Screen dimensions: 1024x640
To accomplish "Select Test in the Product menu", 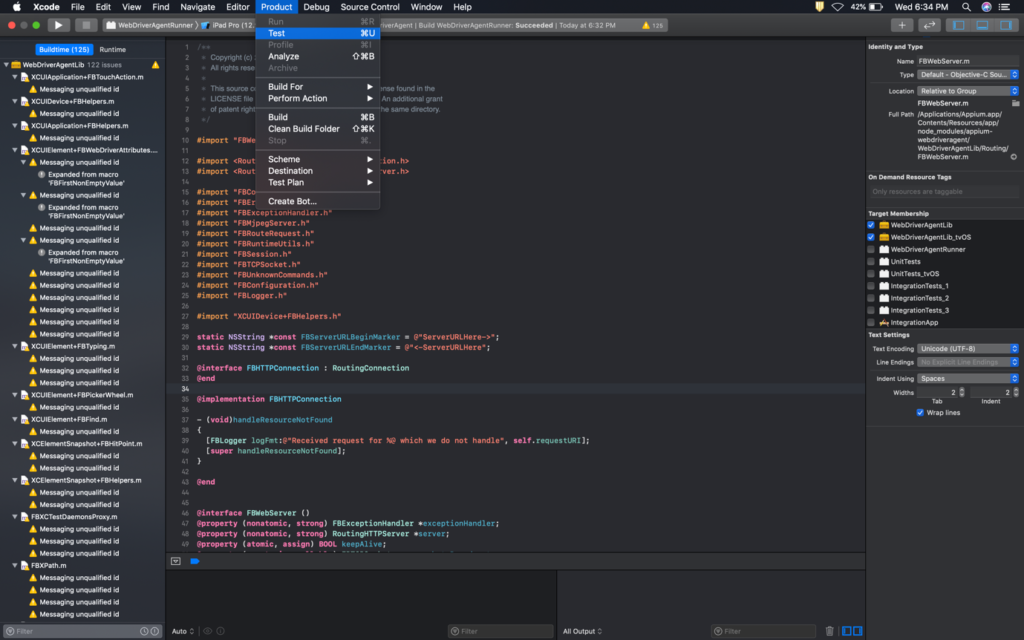I will 317,33.
